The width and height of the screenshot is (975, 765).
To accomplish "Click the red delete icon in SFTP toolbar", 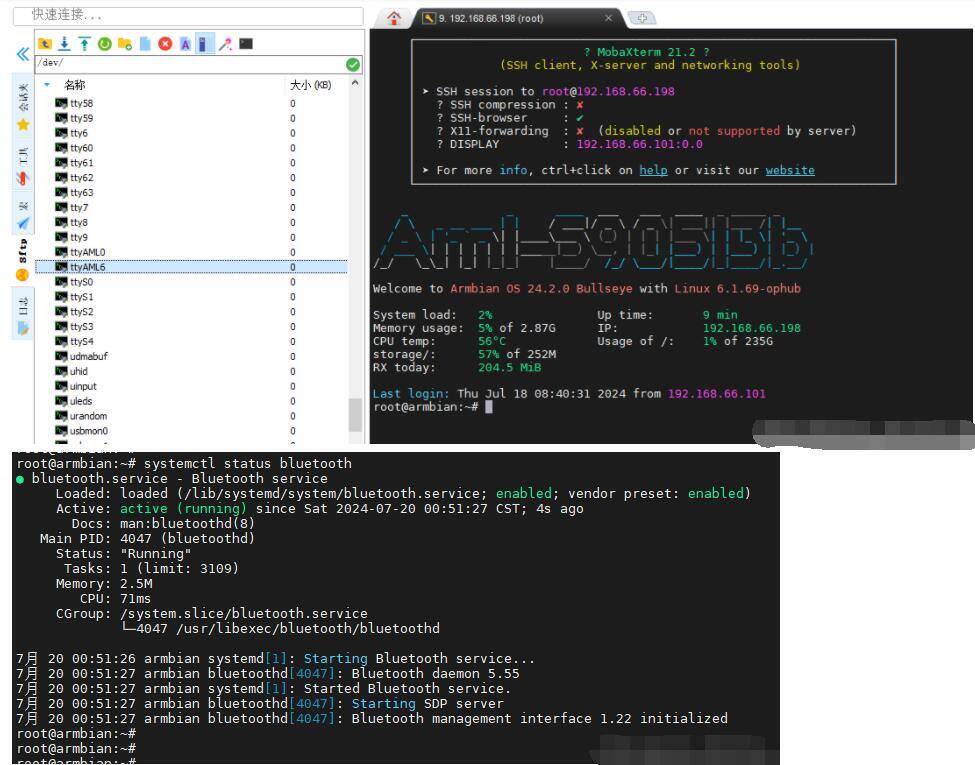I will (x=165, y=44).
